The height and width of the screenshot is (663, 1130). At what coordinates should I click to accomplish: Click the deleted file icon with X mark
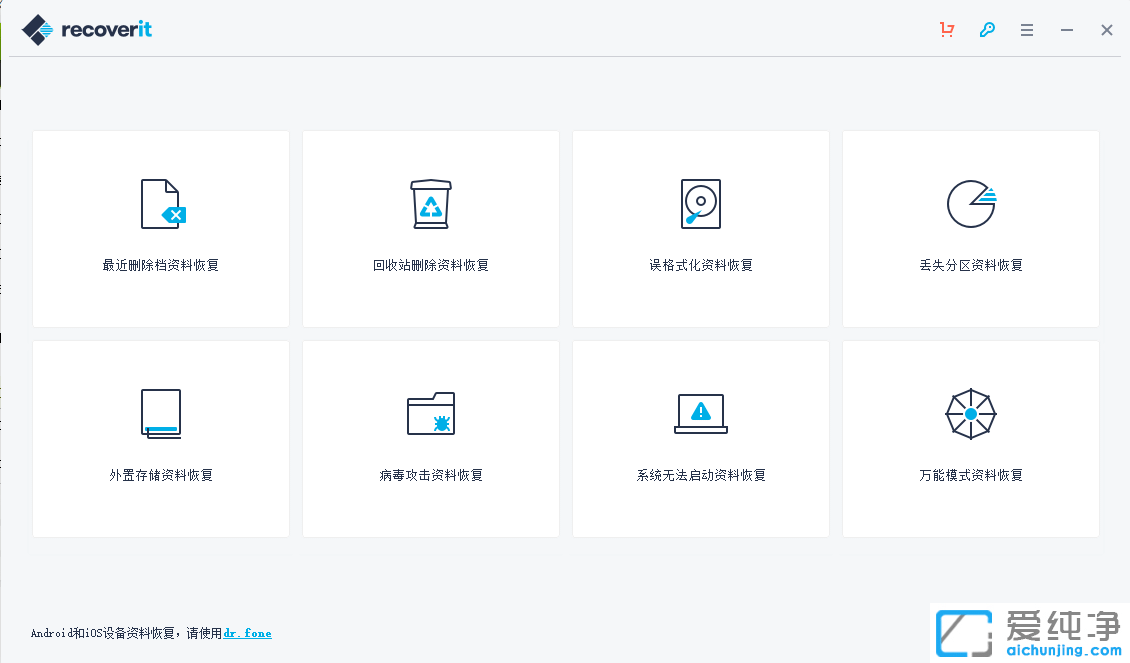[x=162, y=205]
